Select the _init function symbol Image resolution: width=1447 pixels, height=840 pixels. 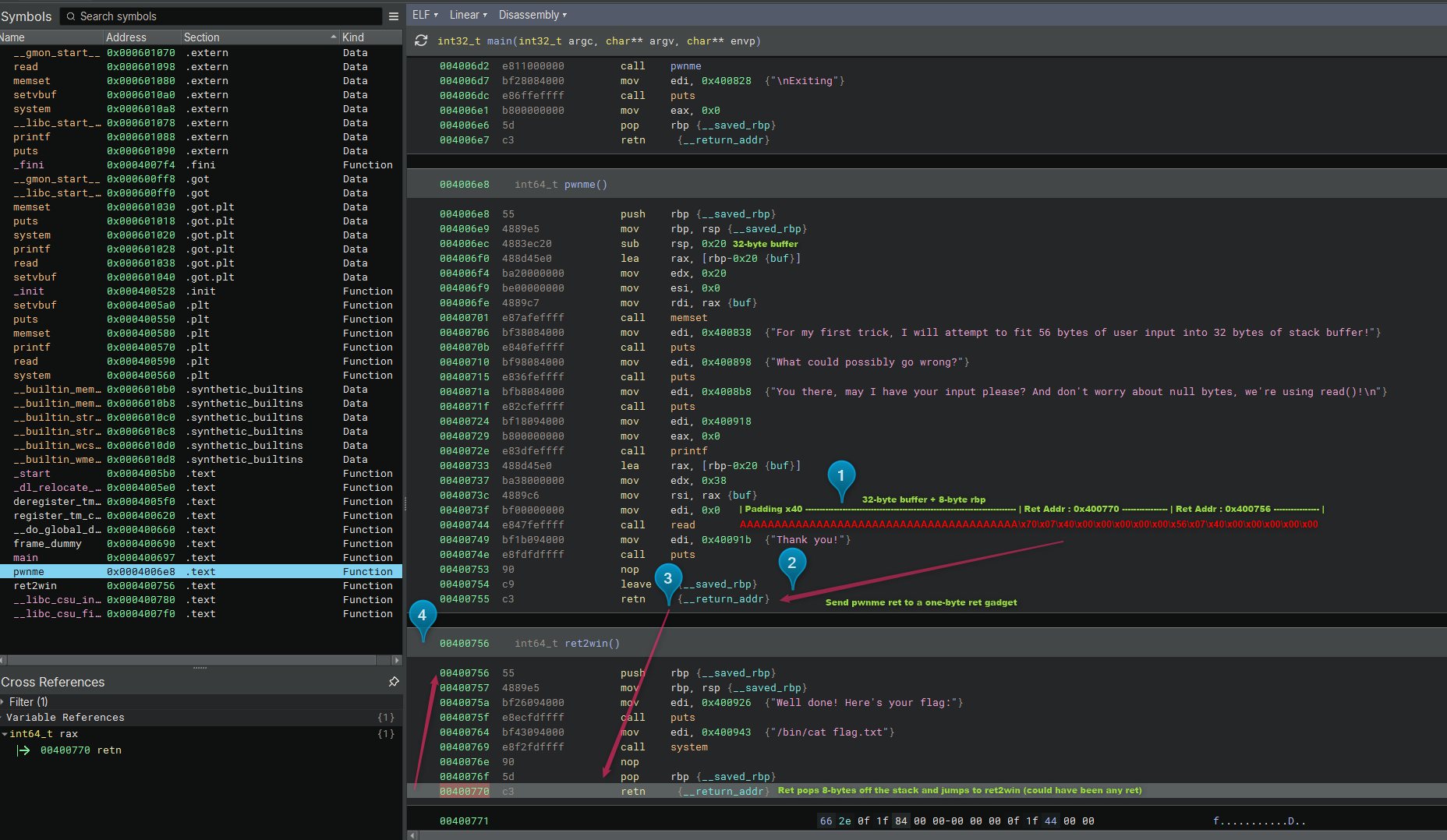click(x=201, y=291)
